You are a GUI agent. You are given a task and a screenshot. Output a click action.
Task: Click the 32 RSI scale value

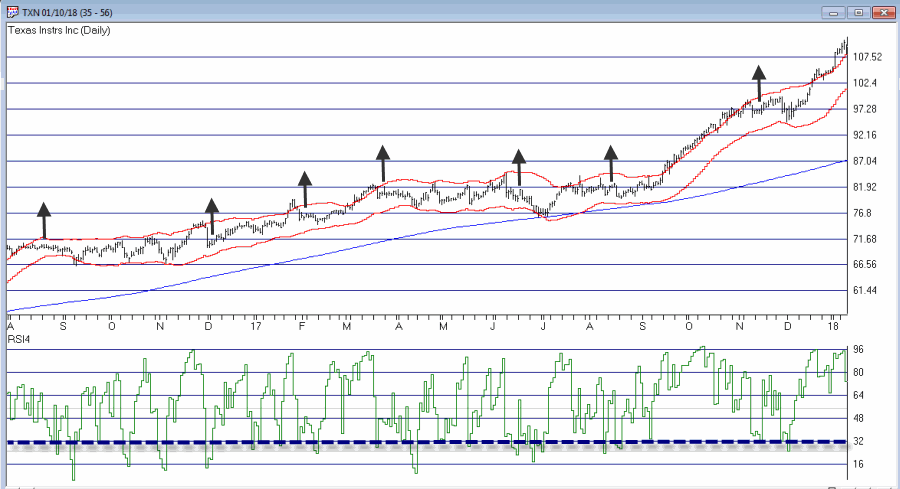tap(858, 441)
